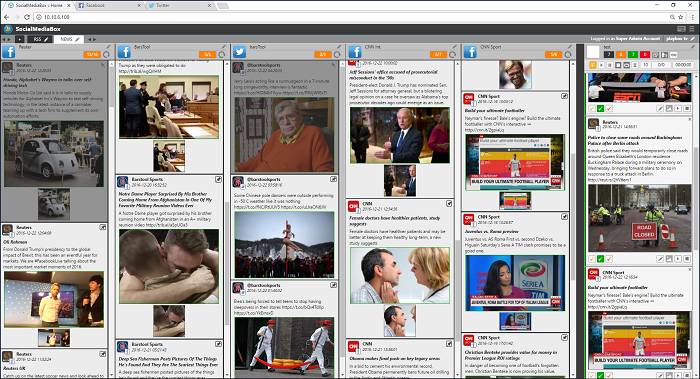The image size is (700, 379).
Task: Click the browser back arrow
Action: [6, 17]
